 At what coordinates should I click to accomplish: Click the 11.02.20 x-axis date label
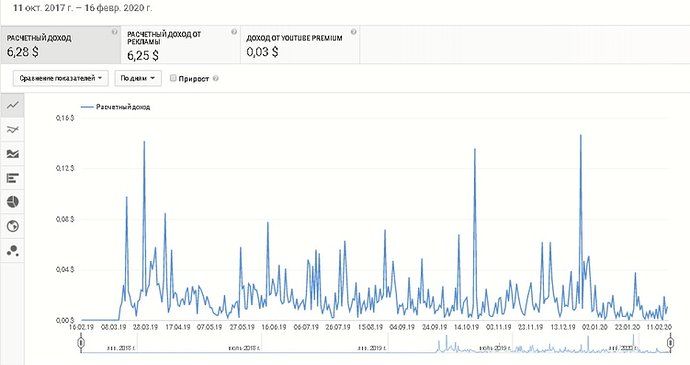coord(659,327)
